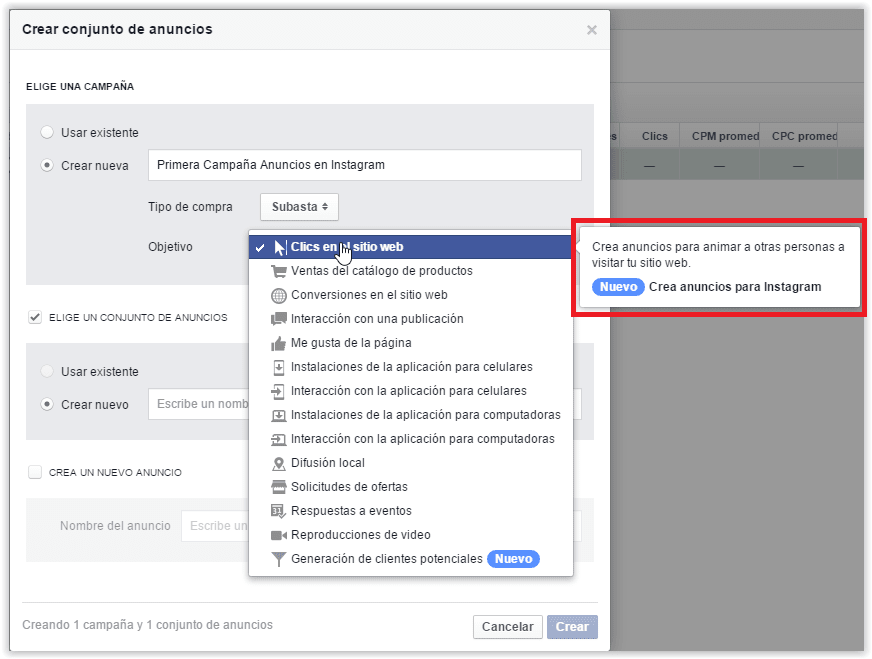Click the campaign name text field
The width and height of the screenshot is (872, 659).
(x=364, y=165)
